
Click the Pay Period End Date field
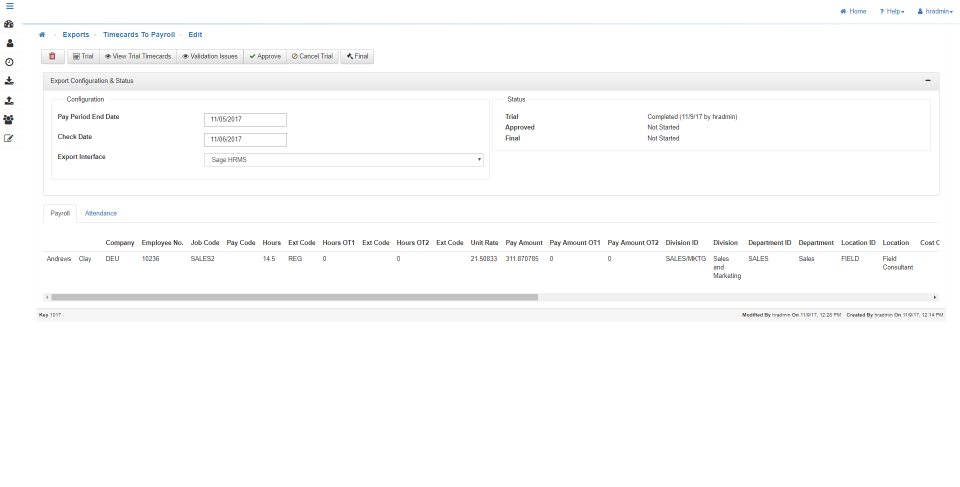[x=245, y=120]
